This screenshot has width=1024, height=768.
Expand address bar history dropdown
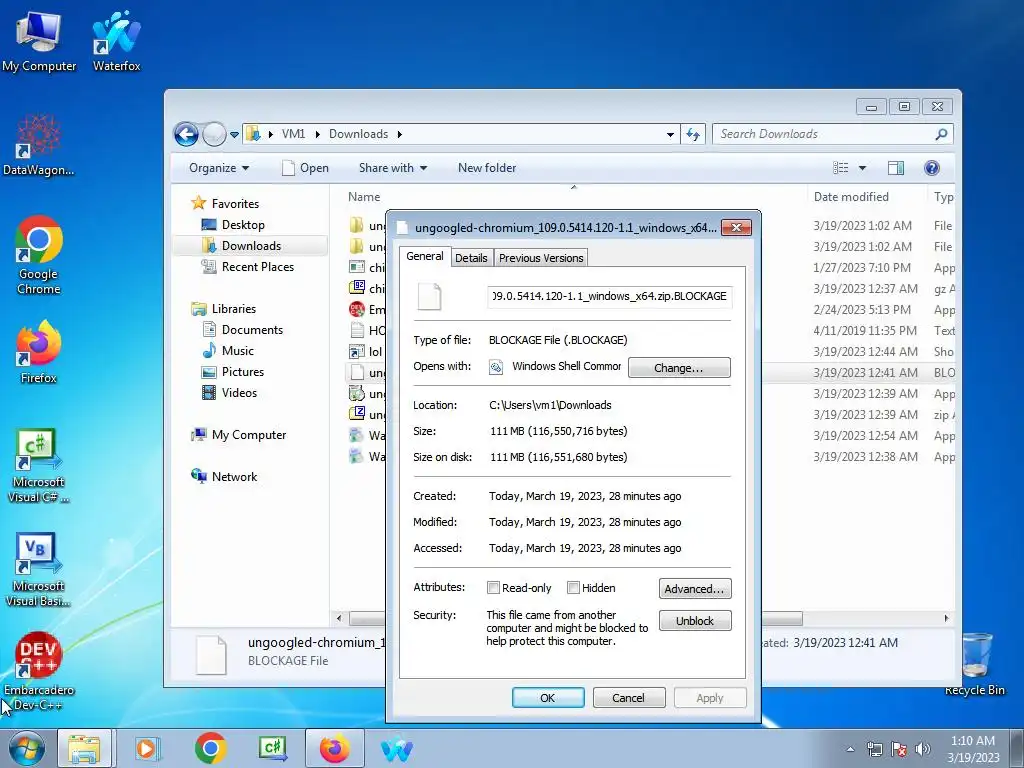pyautogui.click(x=670, y=135)
